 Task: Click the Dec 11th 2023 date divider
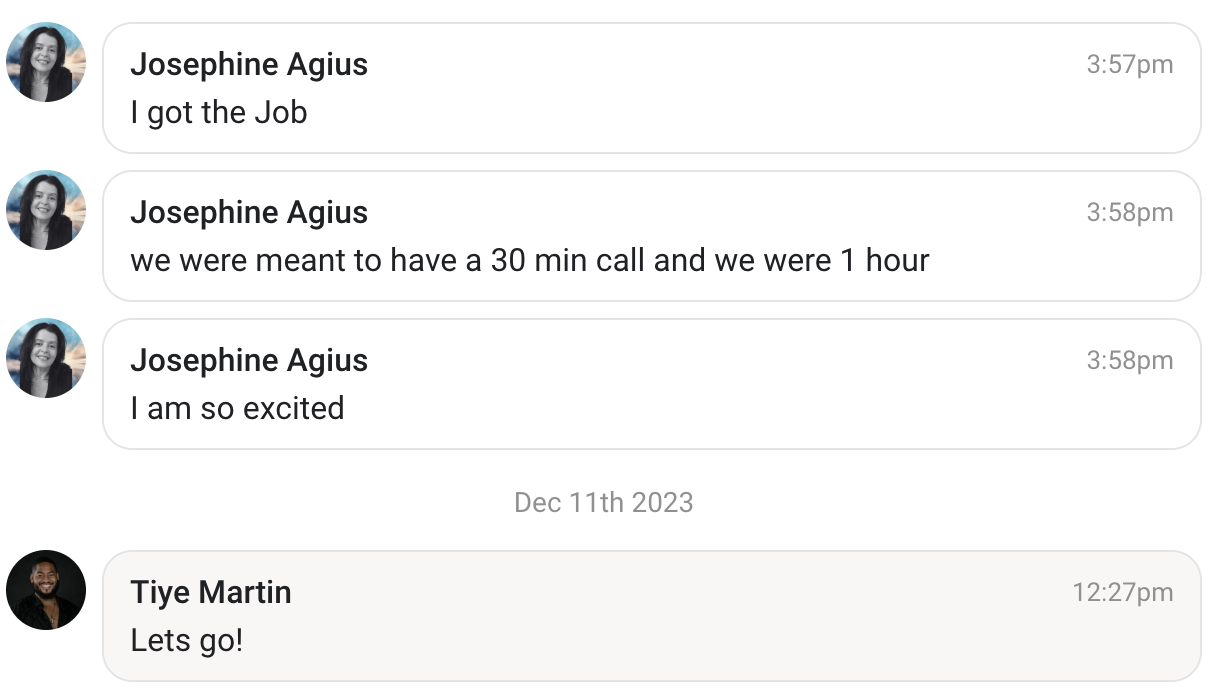pyautogui.click(x=603, y=502)
